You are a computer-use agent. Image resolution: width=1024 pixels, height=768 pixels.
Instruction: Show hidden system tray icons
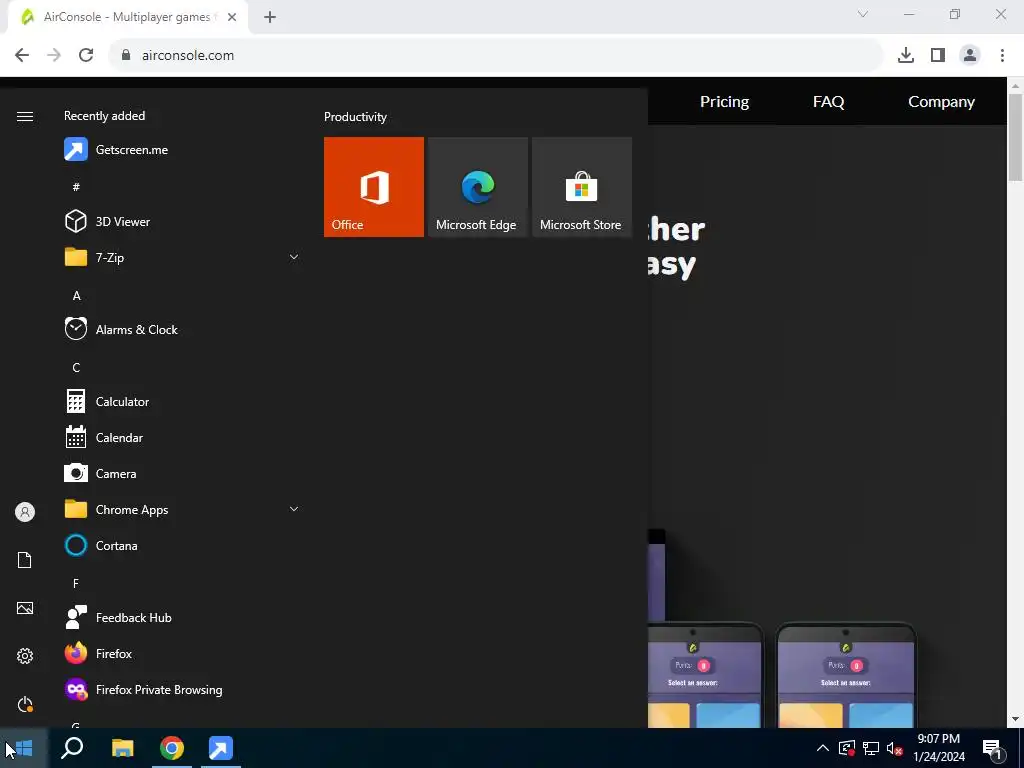pos(823,748)
